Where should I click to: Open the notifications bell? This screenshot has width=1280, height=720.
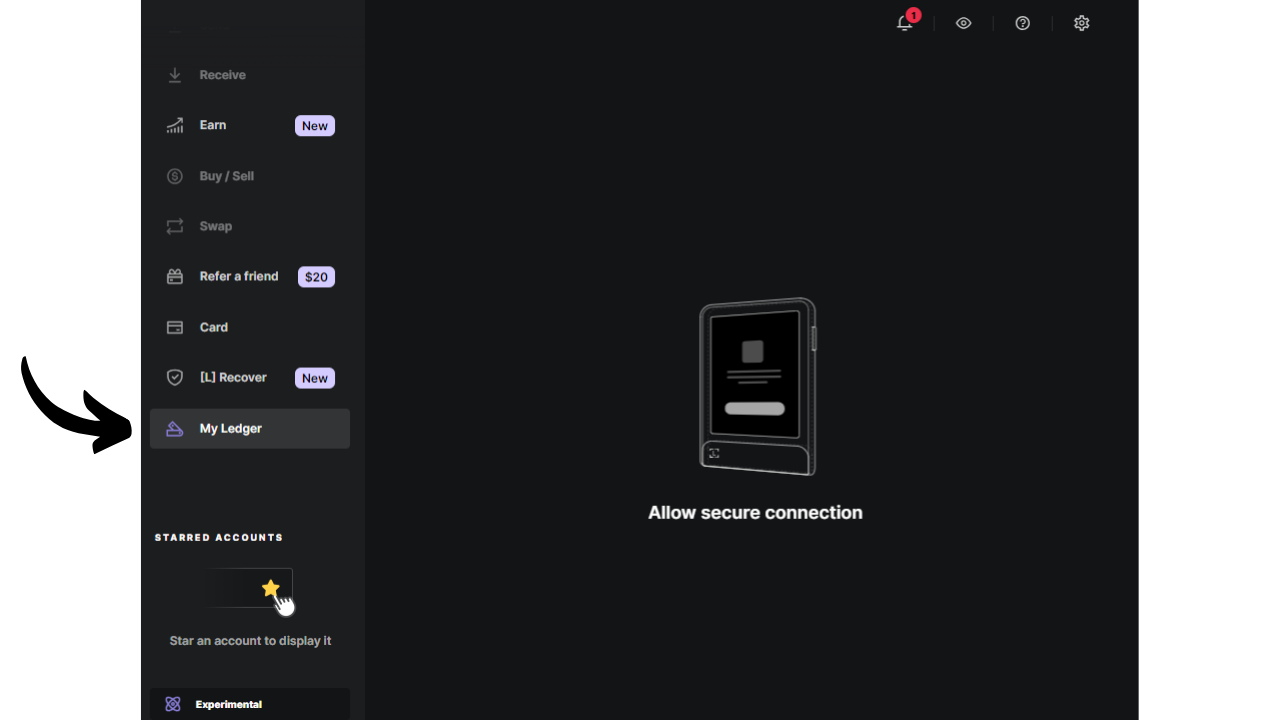click(x=904, y=23)
